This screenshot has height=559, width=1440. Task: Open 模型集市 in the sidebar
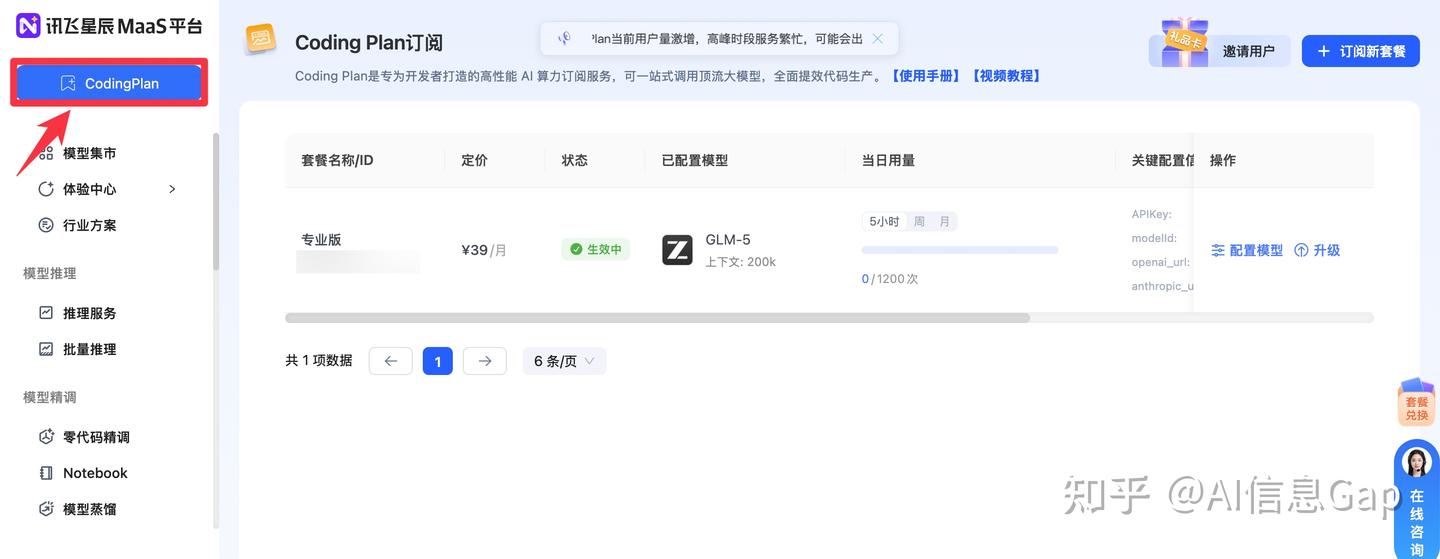(89, 153)
